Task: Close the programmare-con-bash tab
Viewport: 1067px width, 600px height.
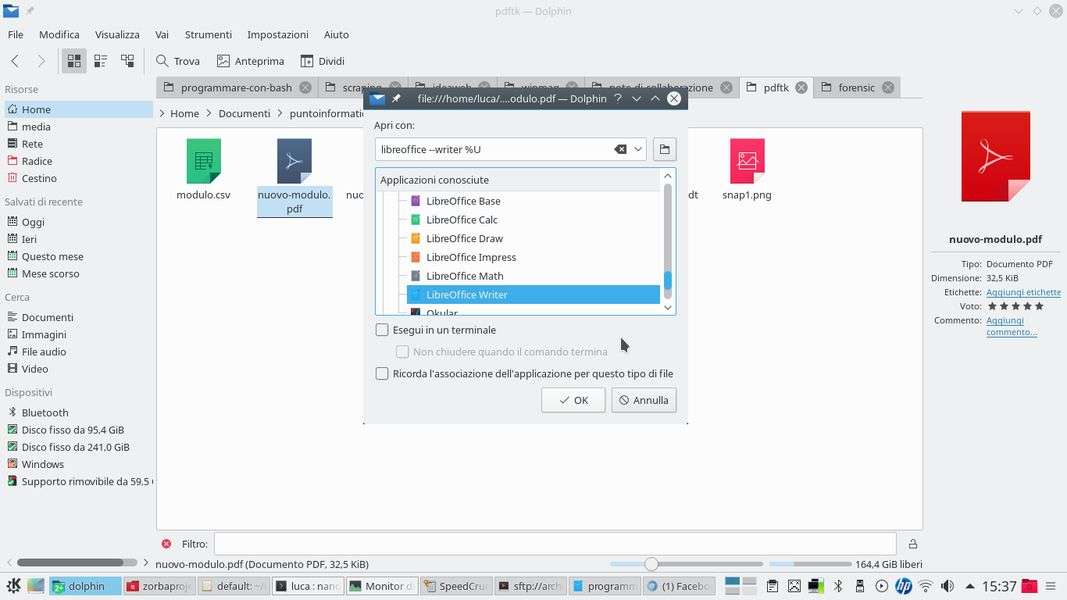Action: [x=306, y=88]
